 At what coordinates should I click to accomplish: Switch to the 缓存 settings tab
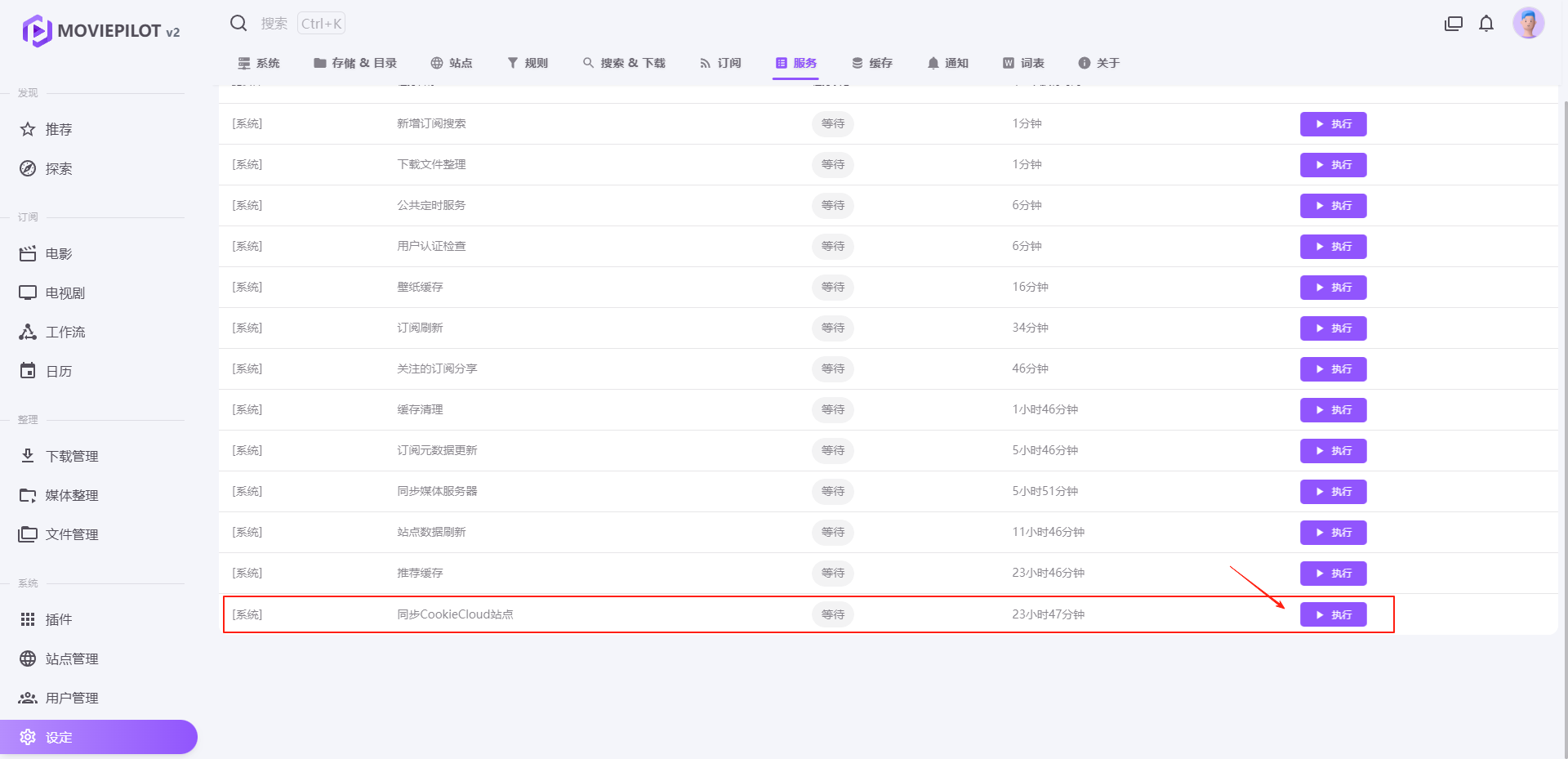tap(872, 63)
